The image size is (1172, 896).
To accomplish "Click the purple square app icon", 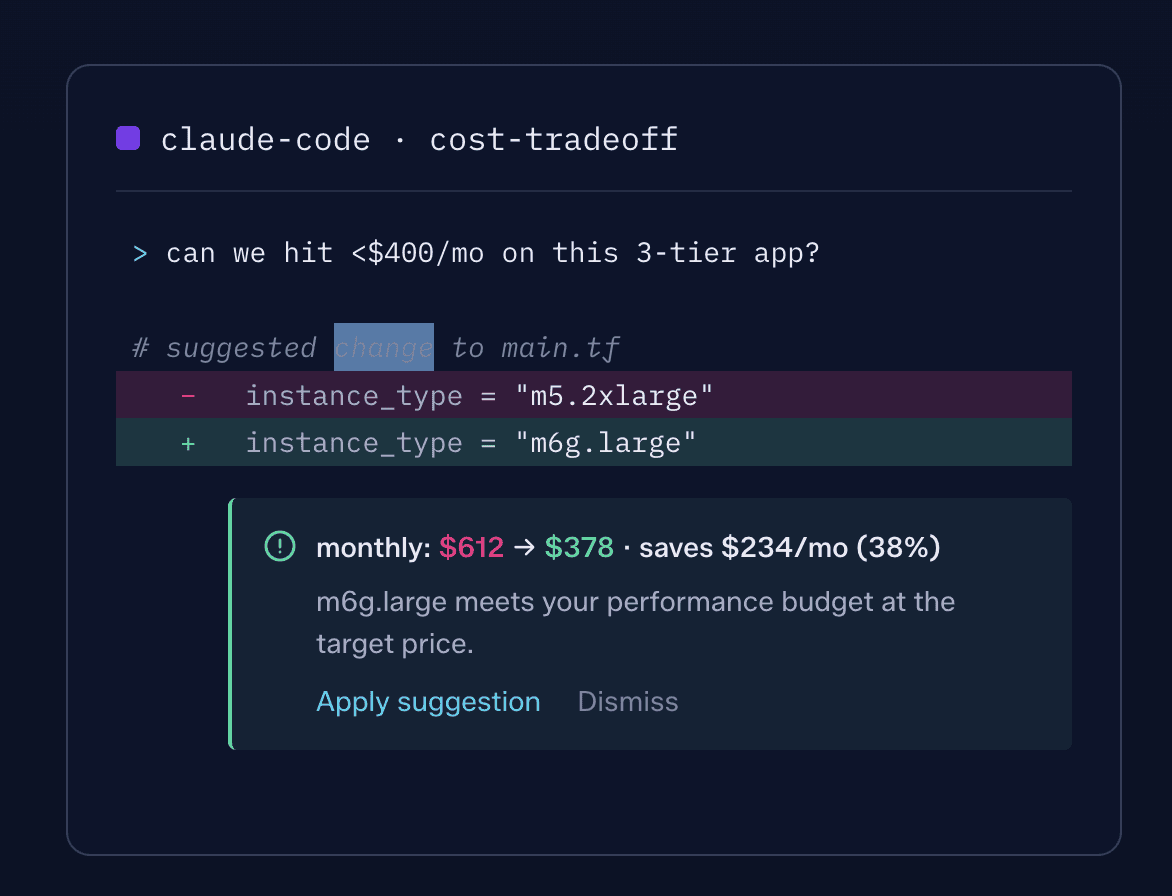I will click(x=128, y=138).
